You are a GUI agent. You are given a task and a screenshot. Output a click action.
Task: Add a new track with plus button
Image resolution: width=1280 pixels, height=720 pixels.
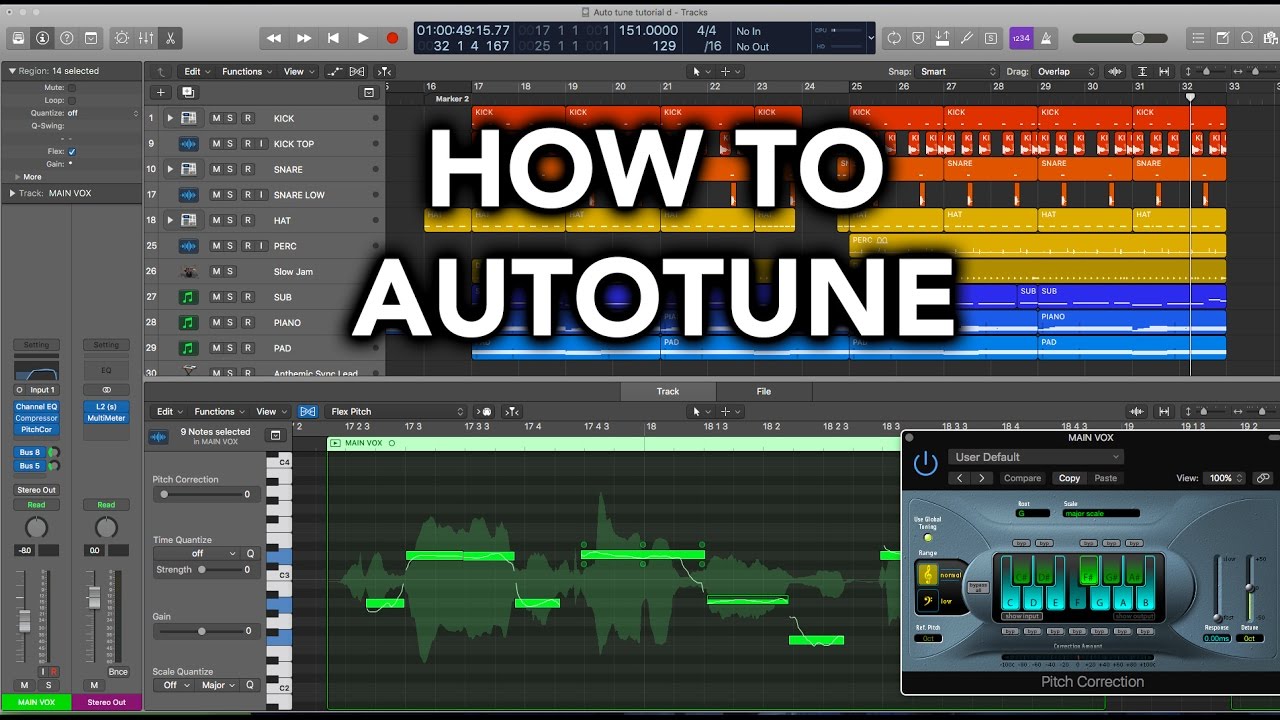[x=162, y=92]
